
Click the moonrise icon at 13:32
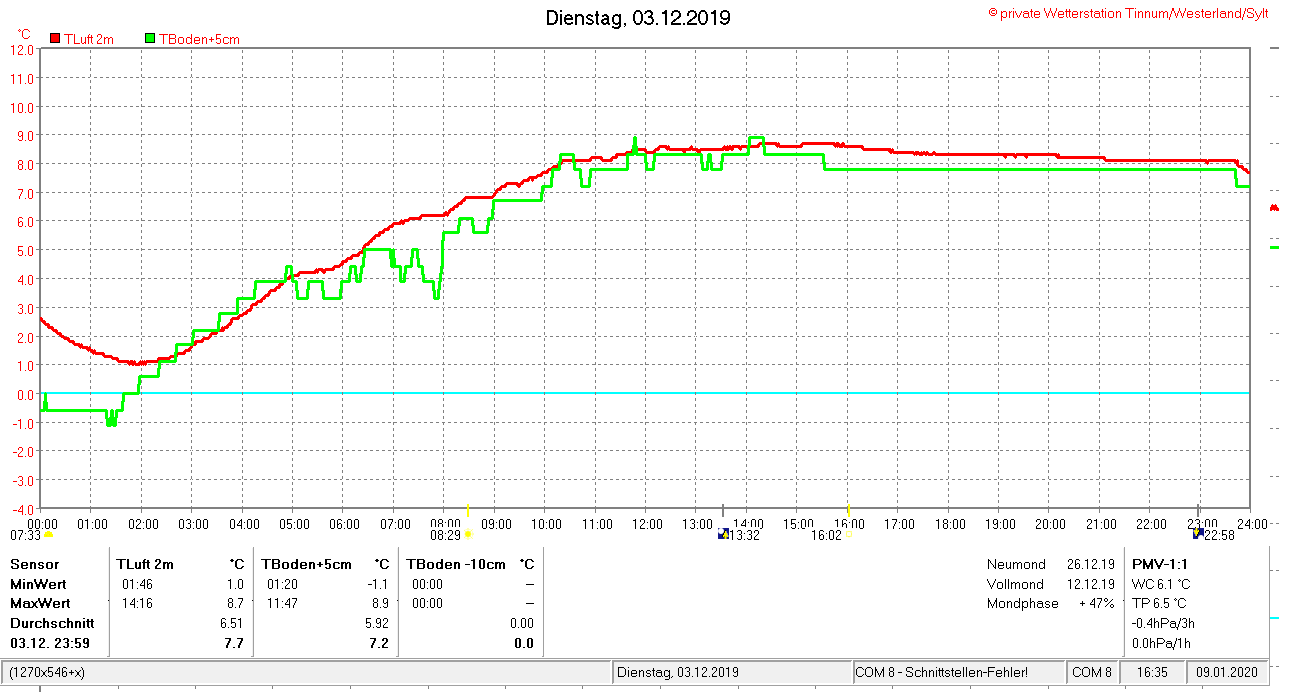click(x=723, y=534)
